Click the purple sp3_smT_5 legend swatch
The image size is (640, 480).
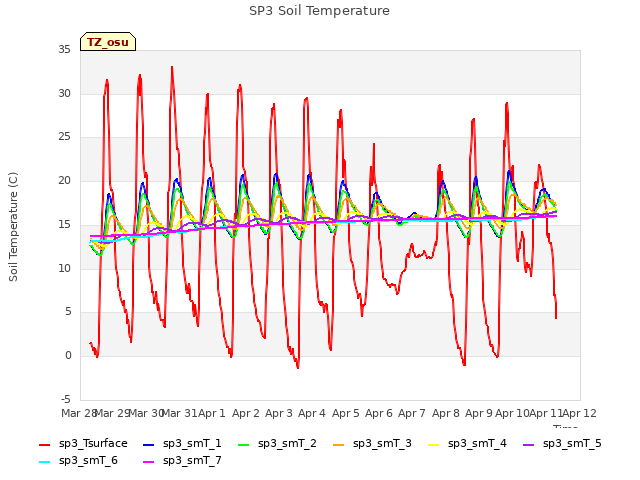tap(529, 444)
